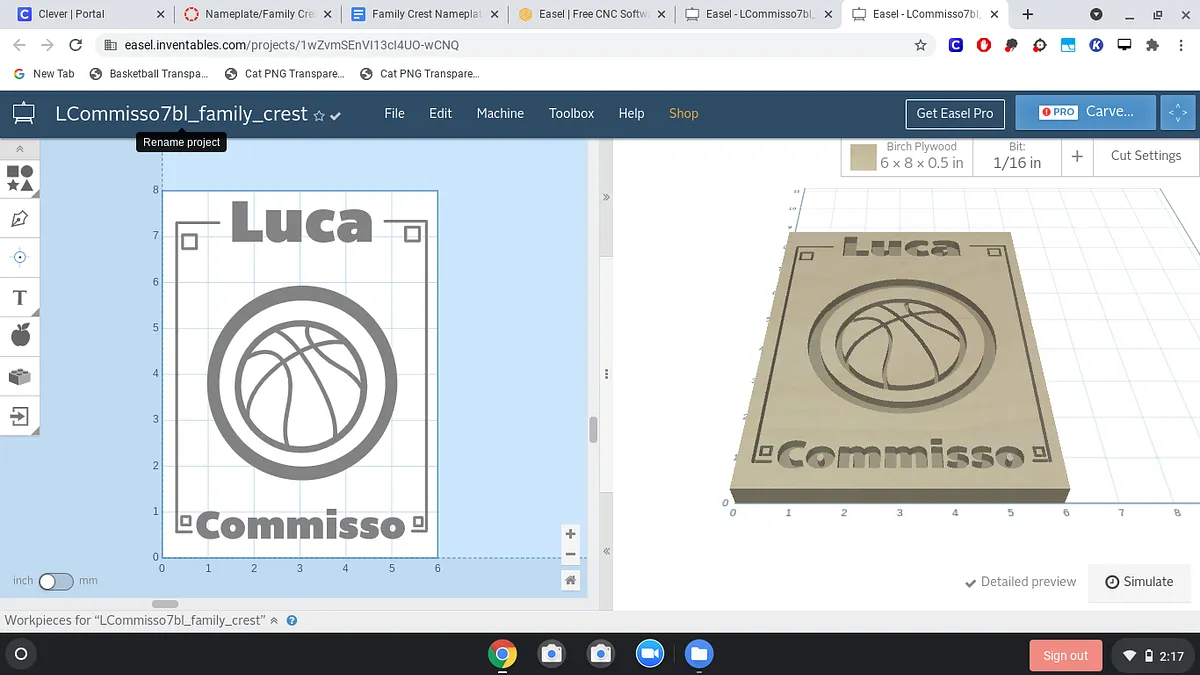The height and width of the screenshot is (675, 1200).
Task: Zoom in the design canvas
Action: (570, 534)
